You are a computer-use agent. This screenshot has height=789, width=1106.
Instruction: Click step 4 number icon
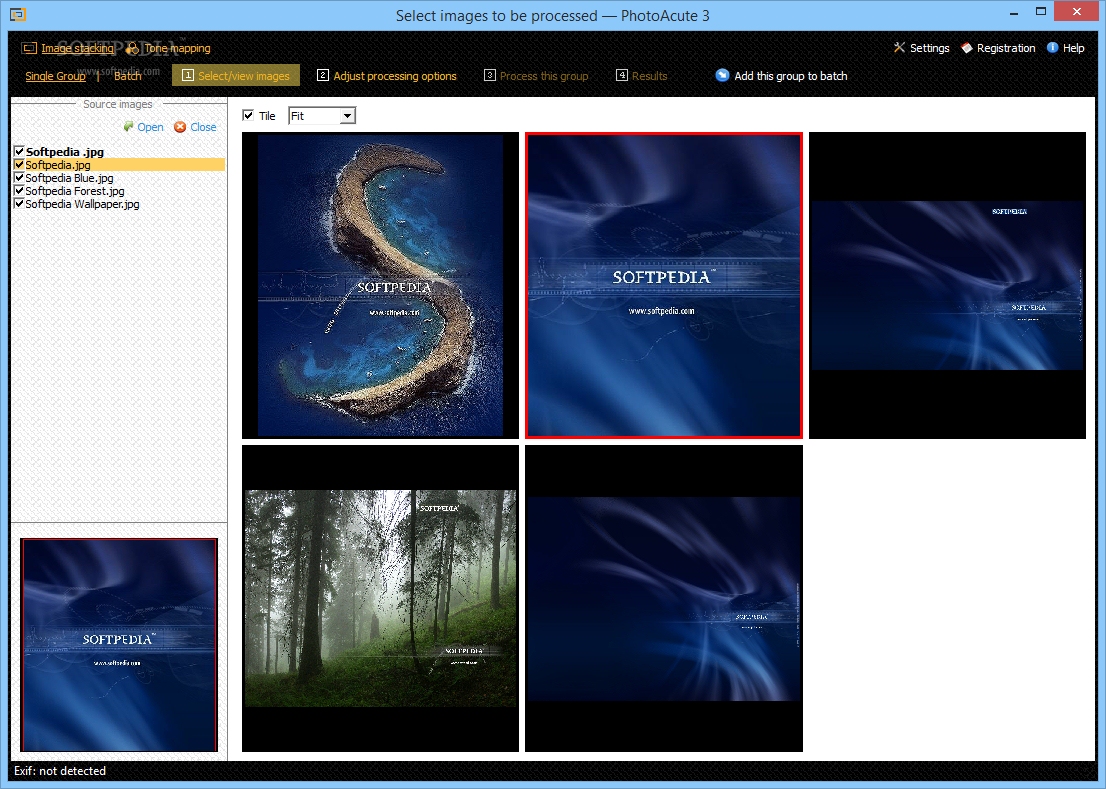click(x=621, y=75)
